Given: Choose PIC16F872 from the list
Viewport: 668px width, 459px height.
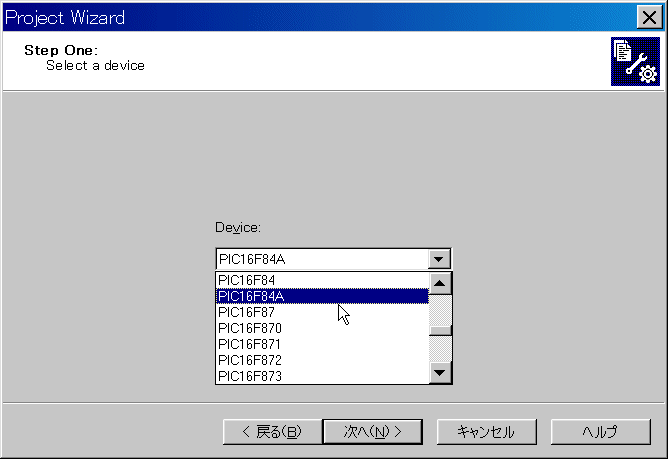Looking at the screenshot, I should (x=322, y=360).
